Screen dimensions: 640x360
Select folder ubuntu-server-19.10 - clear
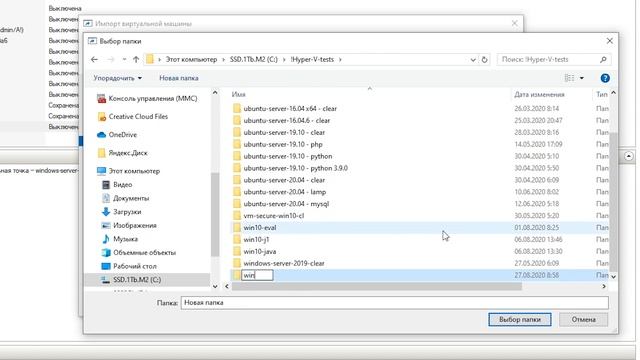point(284,132)
